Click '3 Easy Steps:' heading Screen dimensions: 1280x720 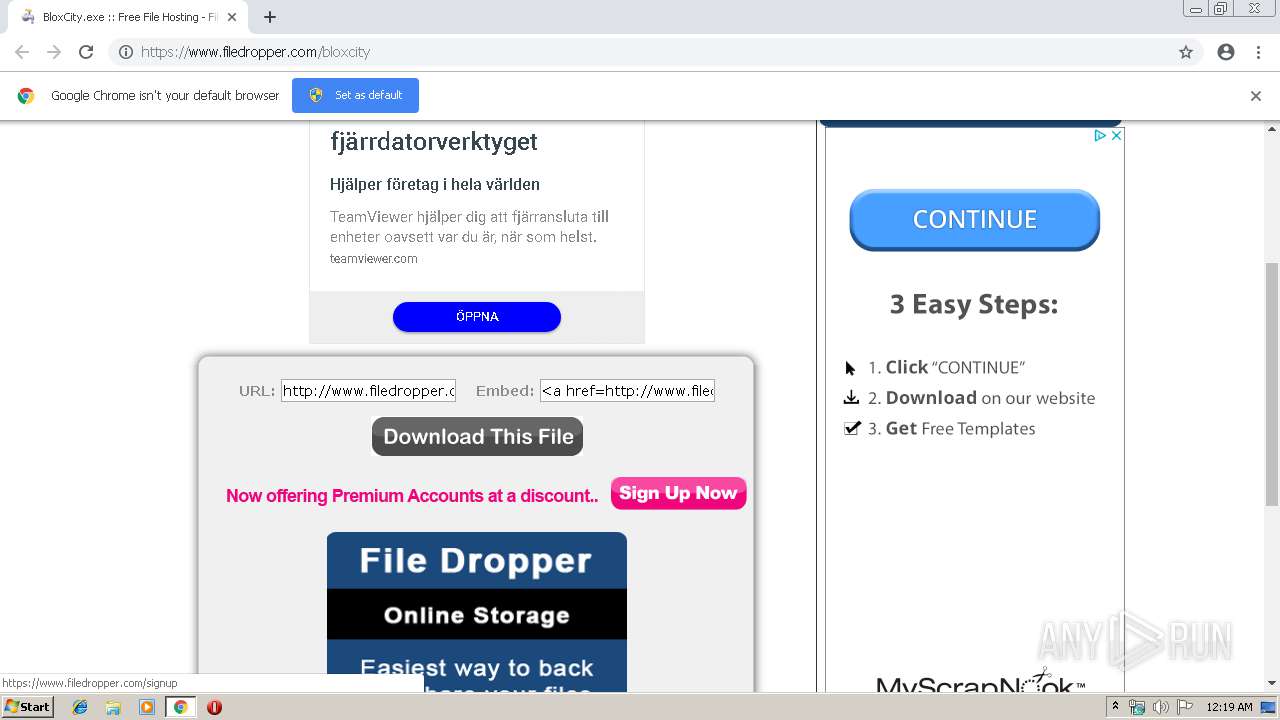click(x=974, y=304)
